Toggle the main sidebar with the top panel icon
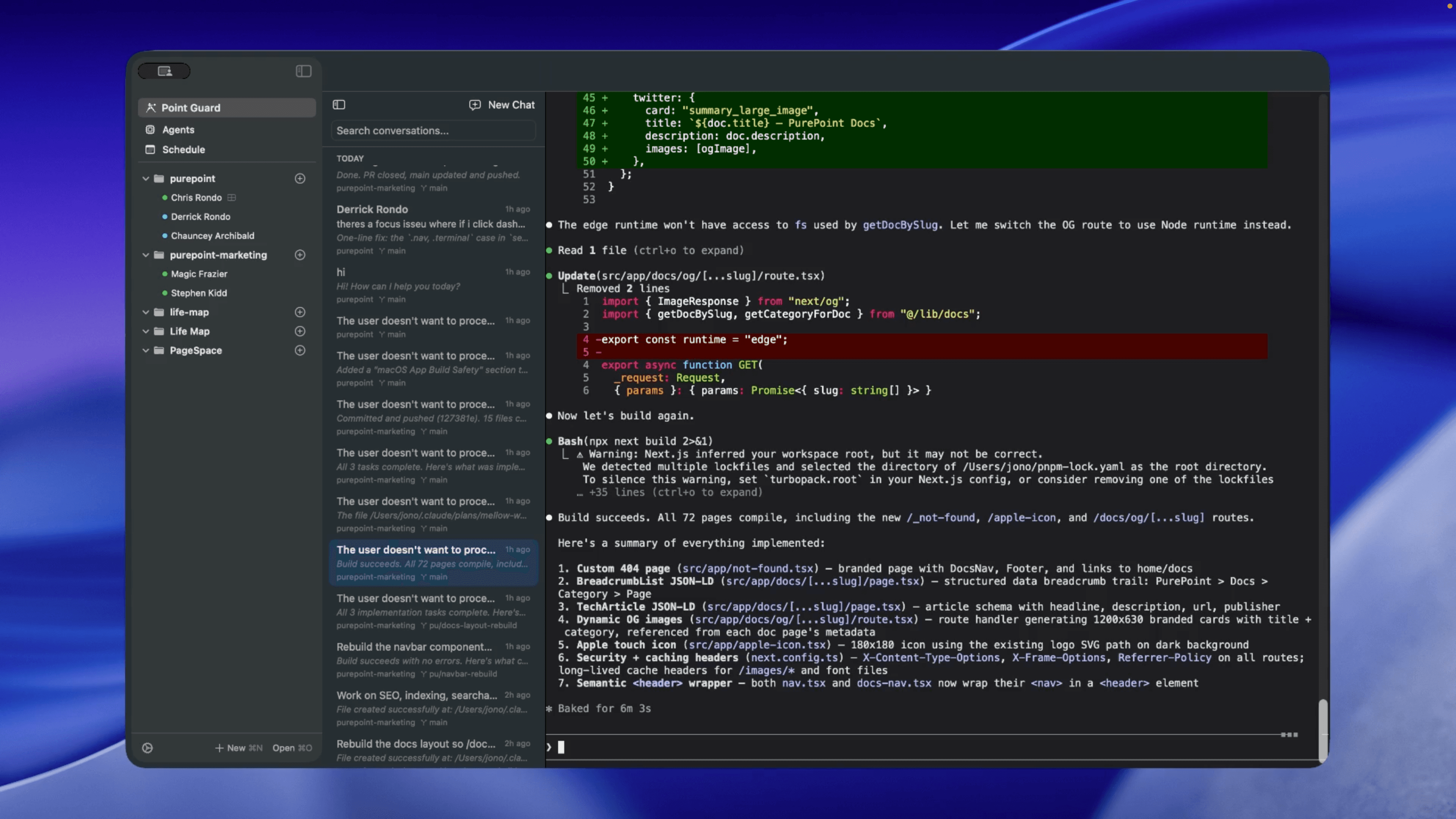This screenshot has width=1456, height=819. (x=303, y=71)
